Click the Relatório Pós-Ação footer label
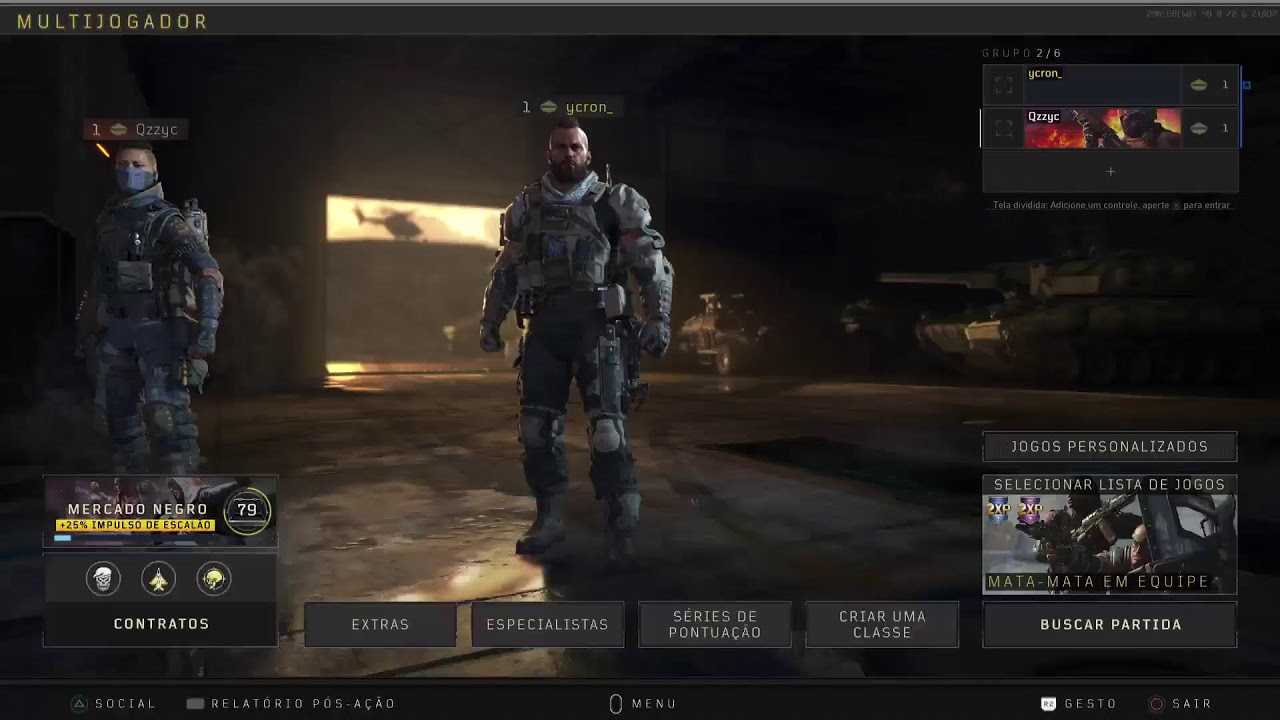 coord(303,704)
